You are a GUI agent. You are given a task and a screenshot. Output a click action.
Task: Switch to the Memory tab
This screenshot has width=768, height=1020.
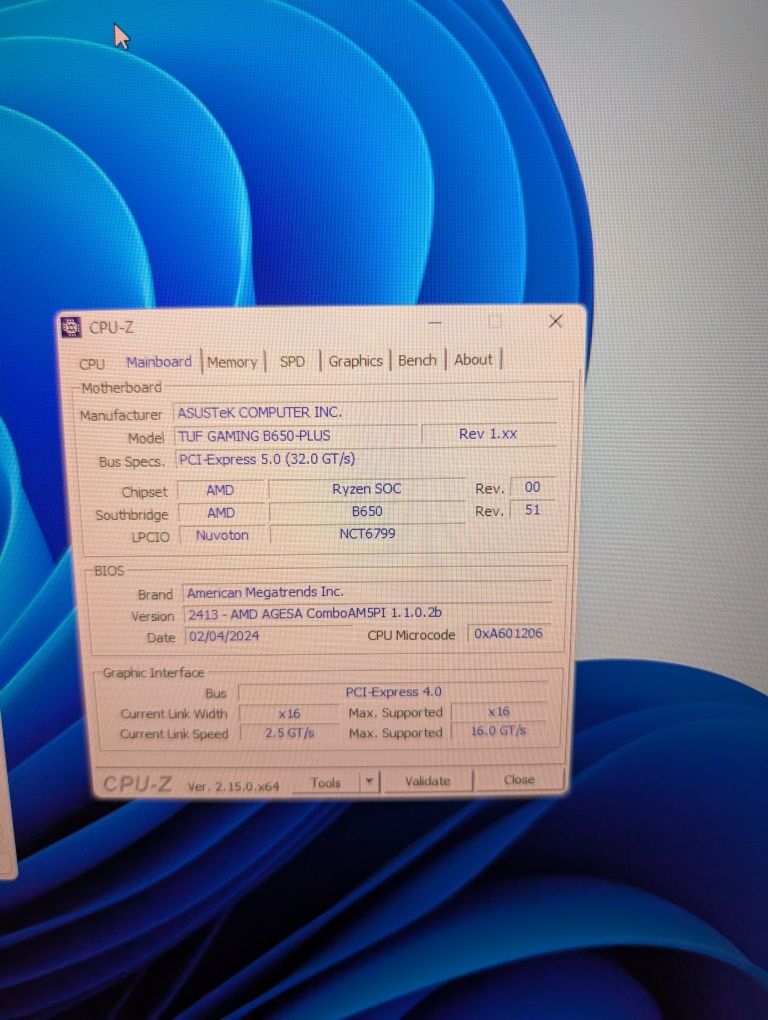click(232, 362)
